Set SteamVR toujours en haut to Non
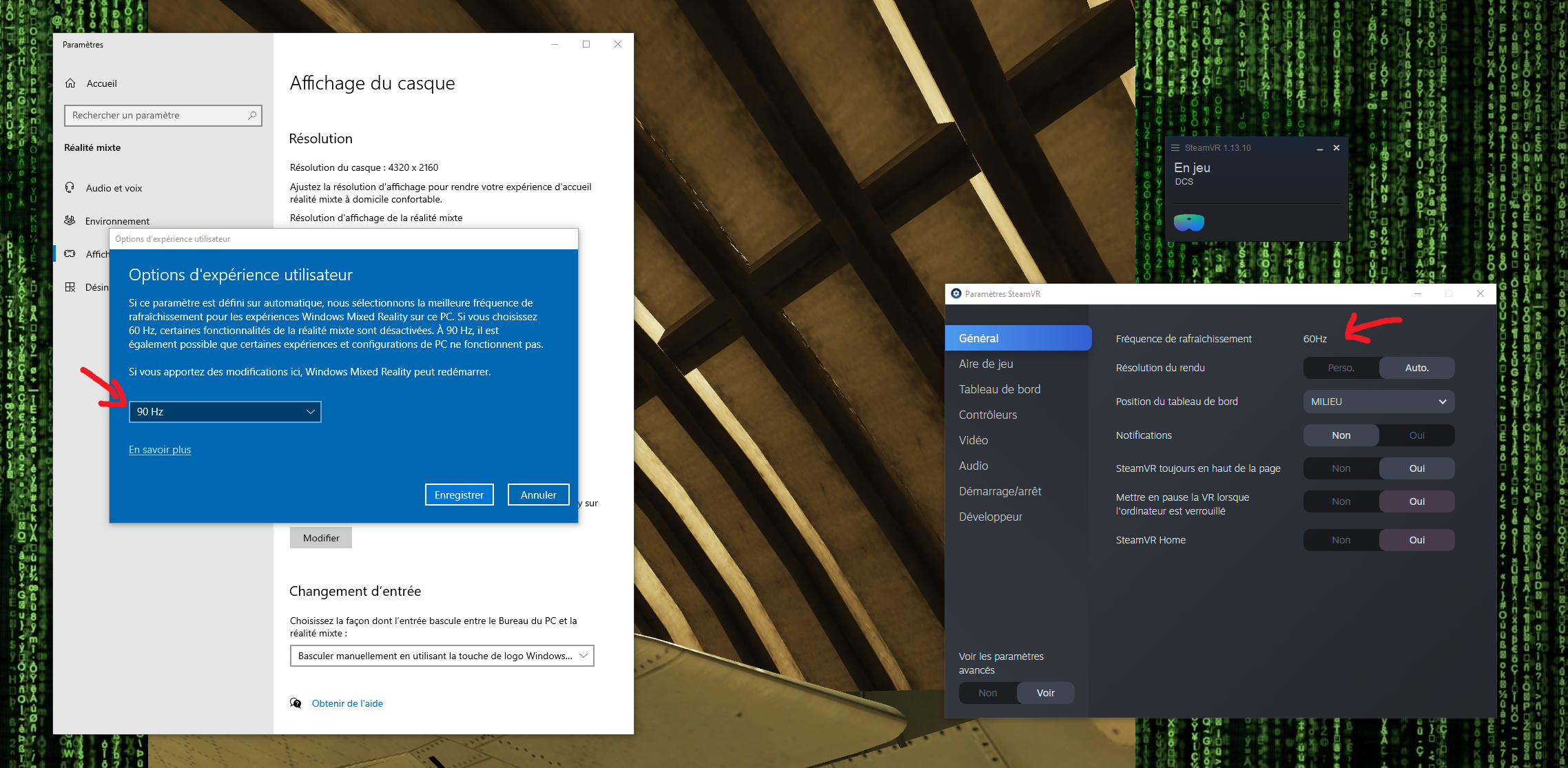Screen dimensions: 1568x768 (x=1341, y=468)
